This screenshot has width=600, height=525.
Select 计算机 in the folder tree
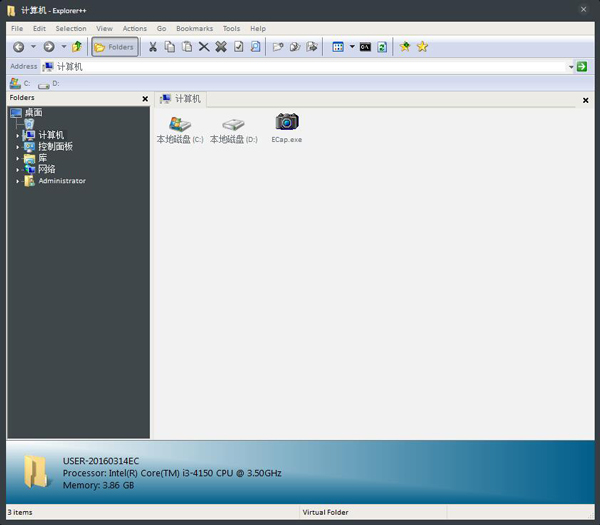(51, 135)
